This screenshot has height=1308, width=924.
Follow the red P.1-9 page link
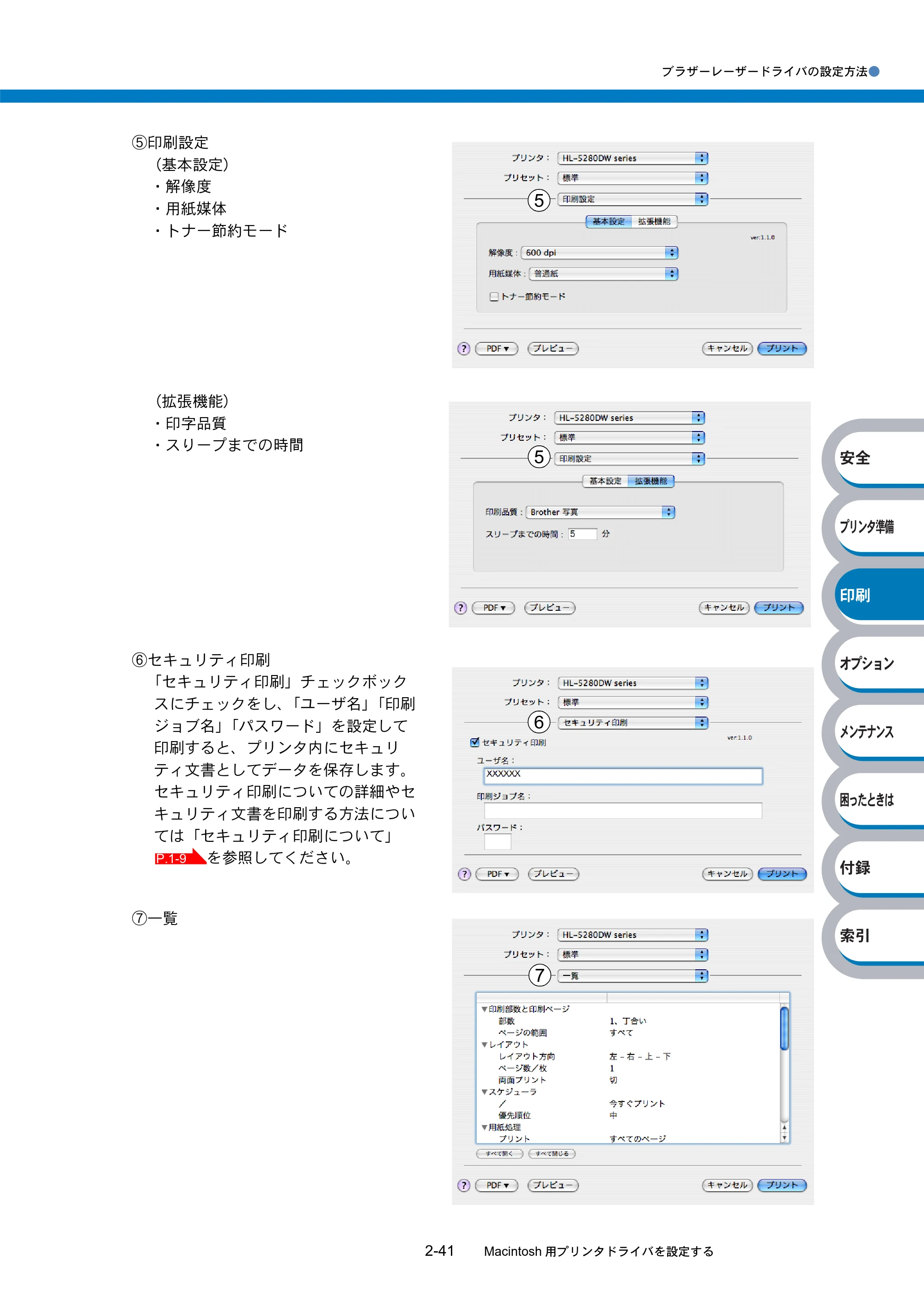[x=179, y=858]
